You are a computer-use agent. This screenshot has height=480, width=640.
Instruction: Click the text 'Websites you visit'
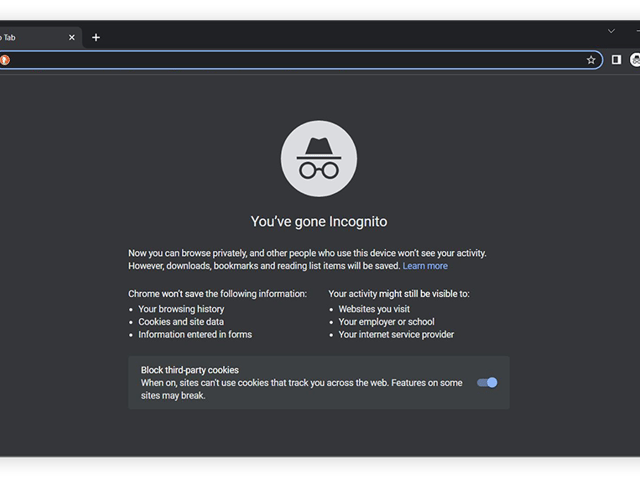click(x=374, y=309)
